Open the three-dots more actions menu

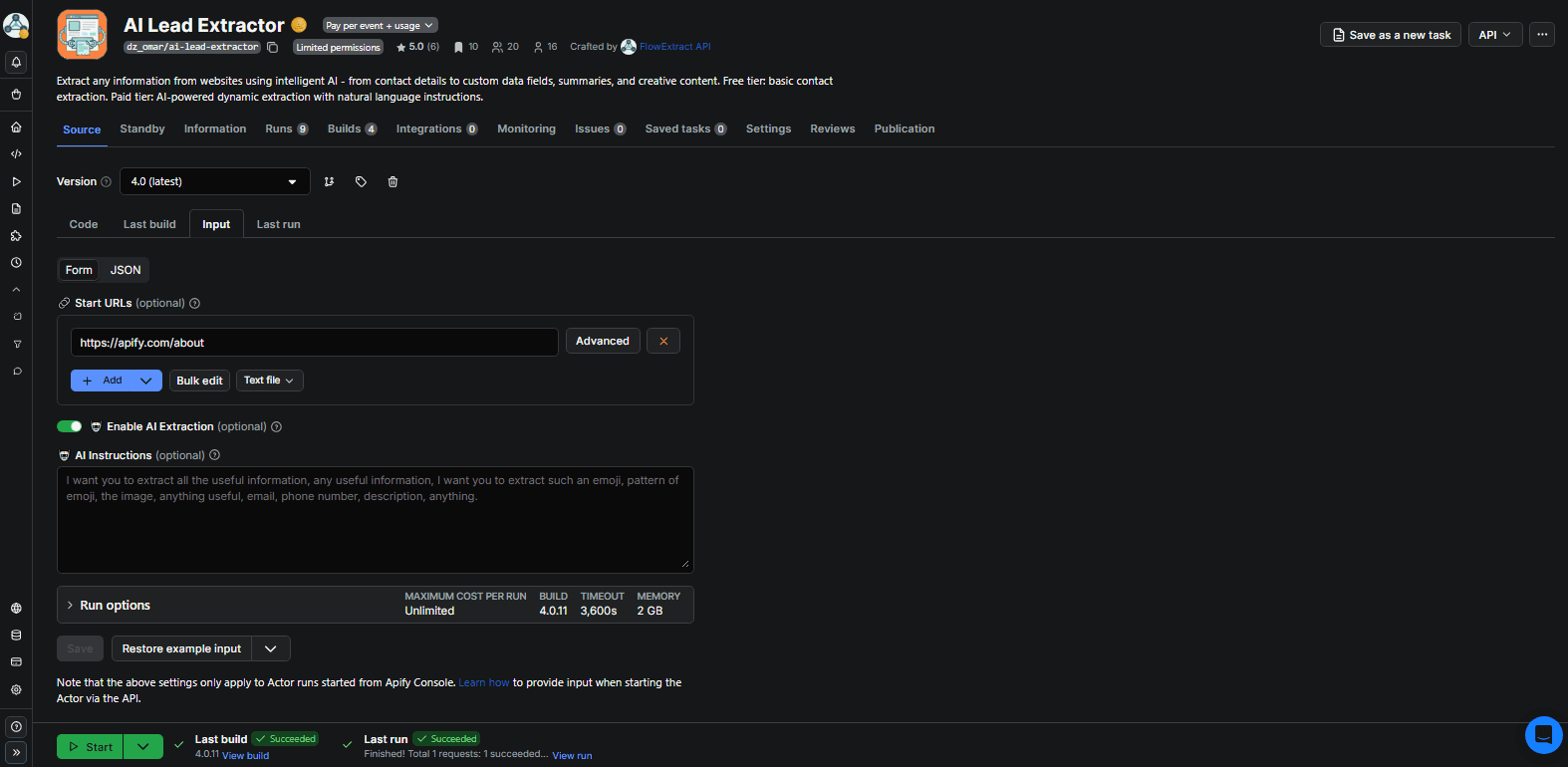(1542, 35)
